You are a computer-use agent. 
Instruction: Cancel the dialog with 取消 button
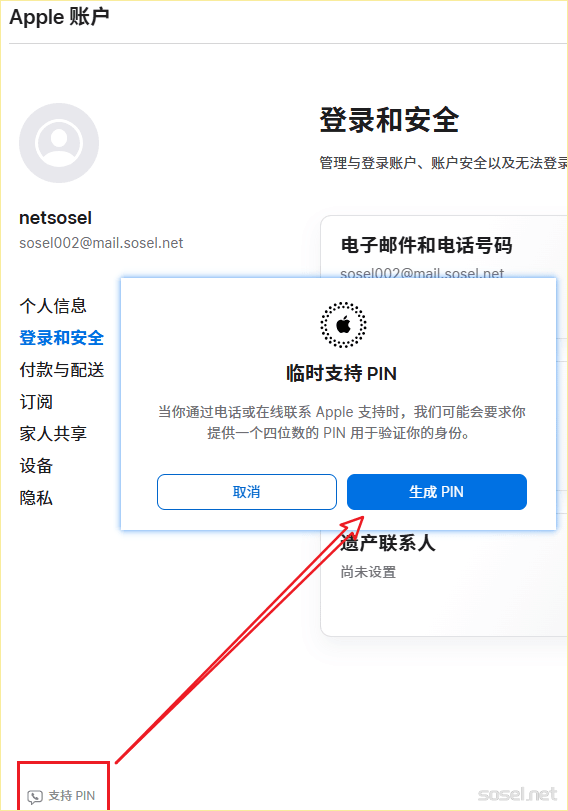[247, 492]
